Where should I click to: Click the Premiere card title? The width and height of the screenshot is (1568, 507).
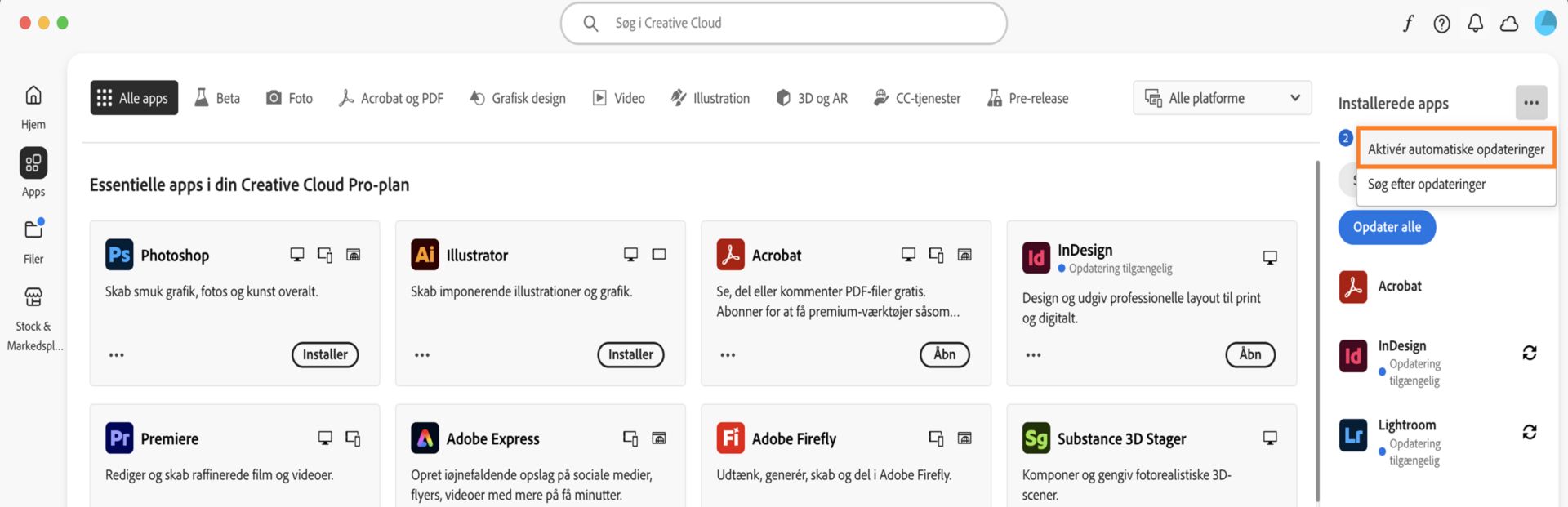[x=169, y=439]
